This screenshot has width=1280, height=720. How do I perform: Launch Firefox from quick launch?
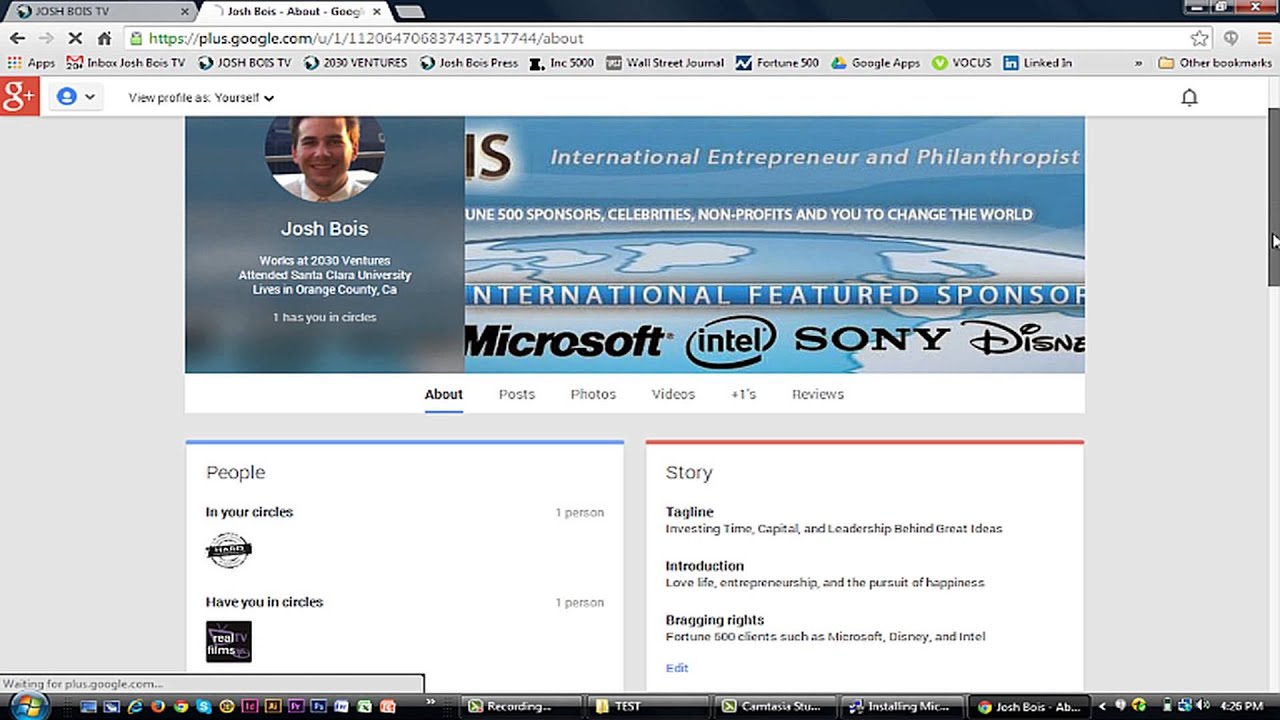(158, 706)
